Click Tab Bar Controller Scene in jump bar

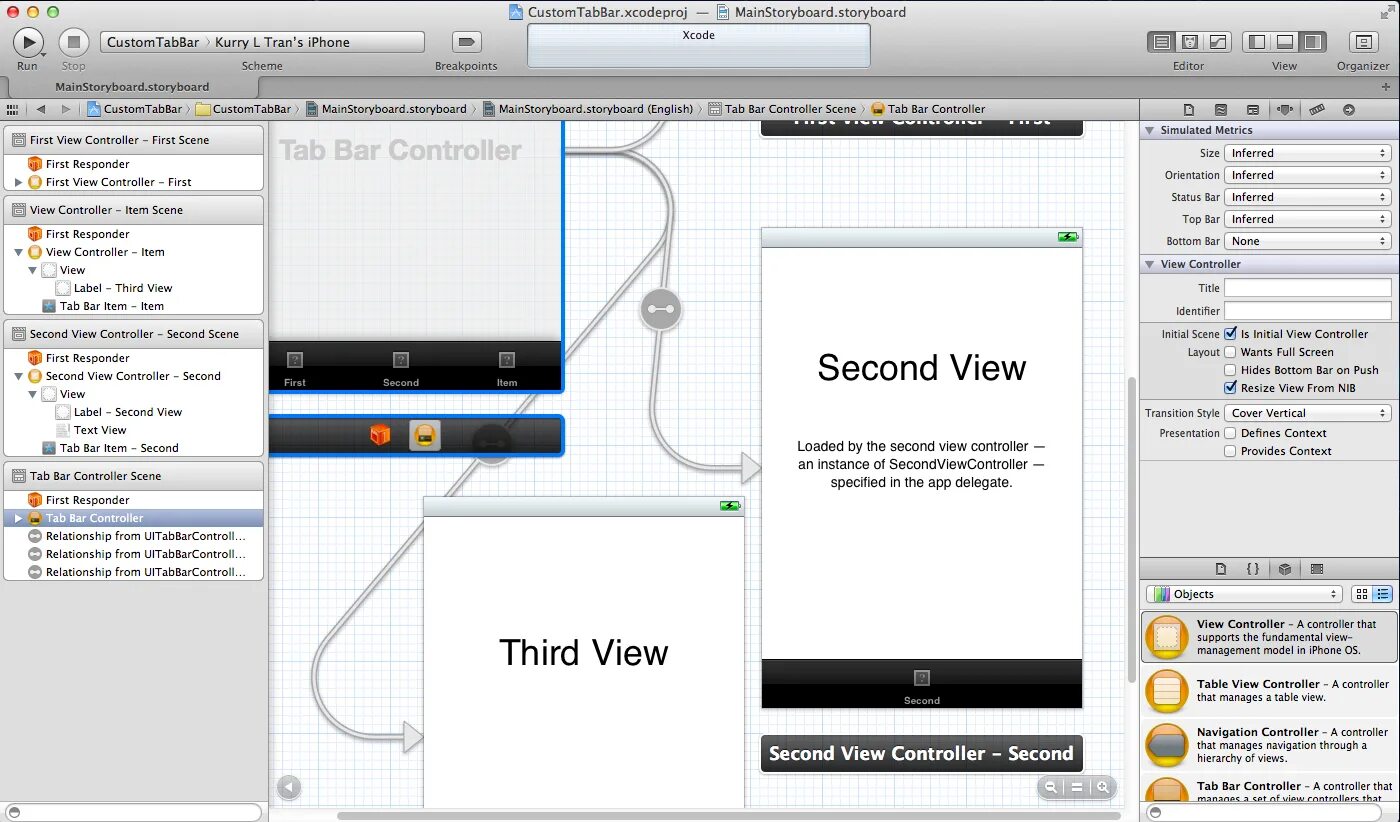[782, 109]
